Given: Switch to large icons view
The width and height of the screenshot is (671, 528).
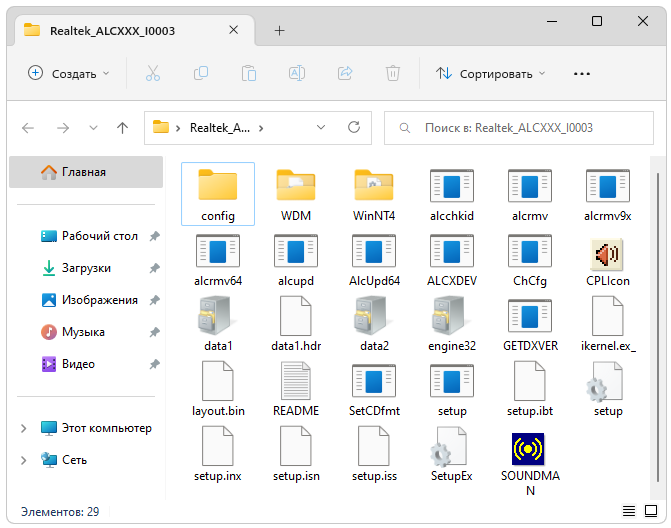Looking at the screenshot, I should (x=651, y=511).
